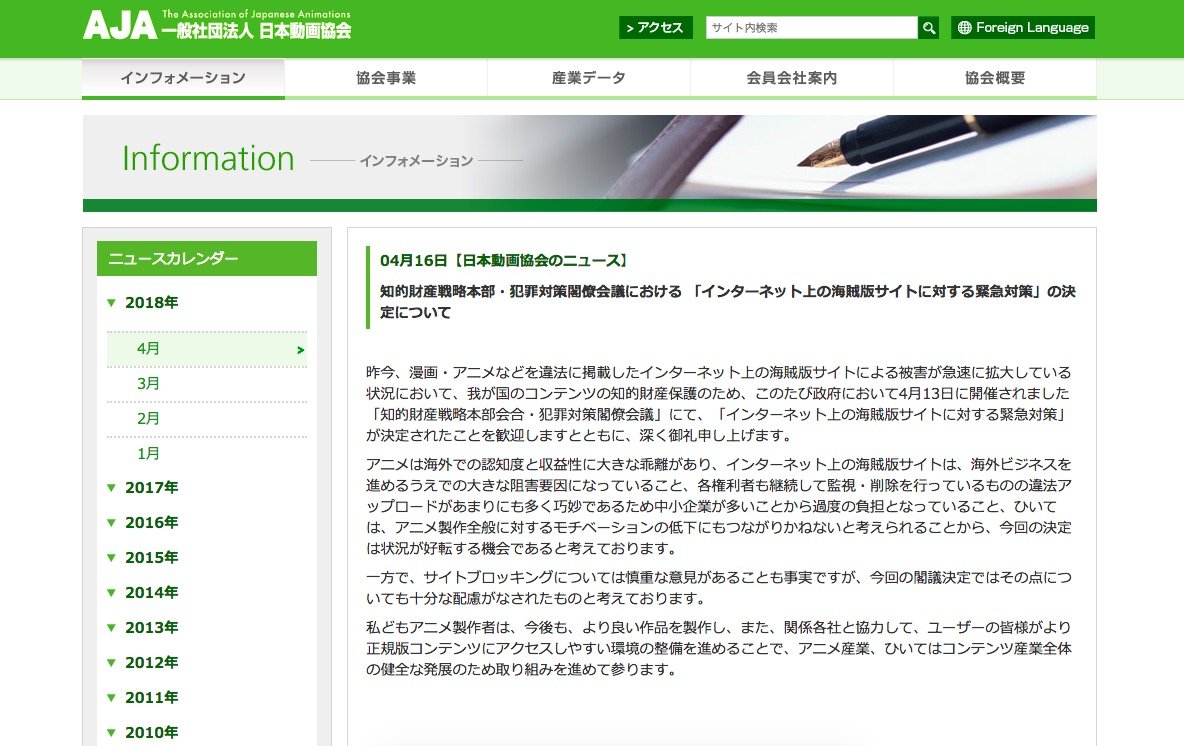Image resolution: width=1184 pixels, height=746 pixels.
Task: Click the arrow icon beside 4月
Action: pyautogui.click(x=303, y=349)
